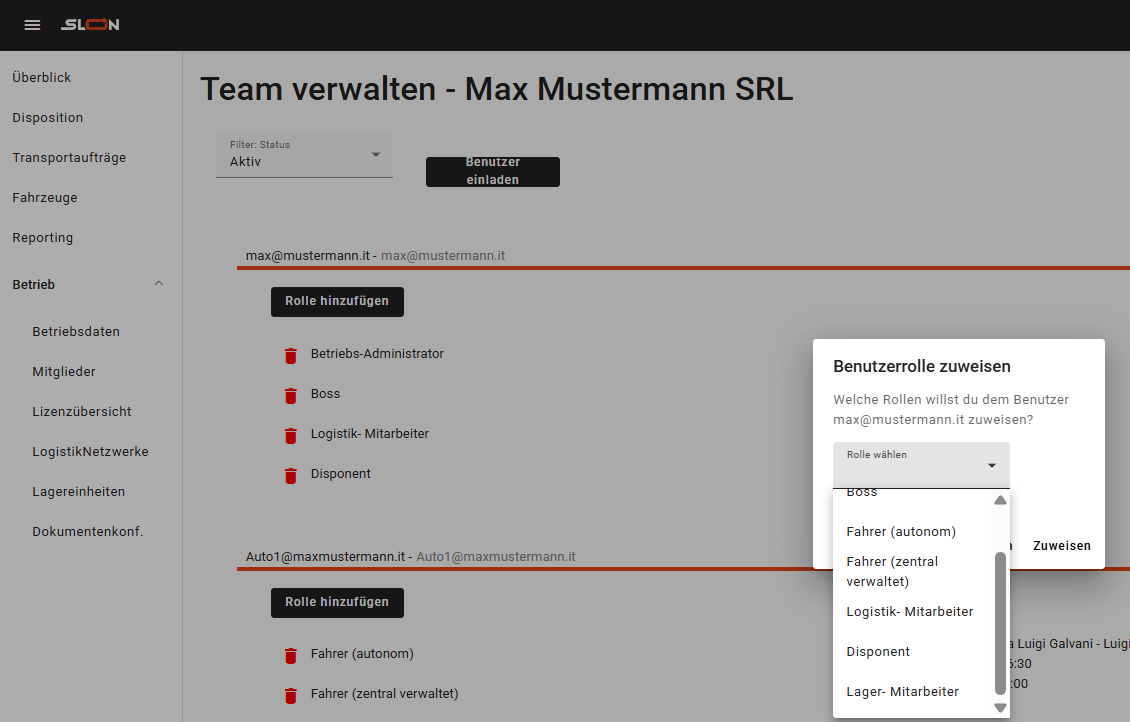The width and height of the screenshot is (1130, 722).
Task: Open the Filter: Status dropdown
Action: [304, 155]
